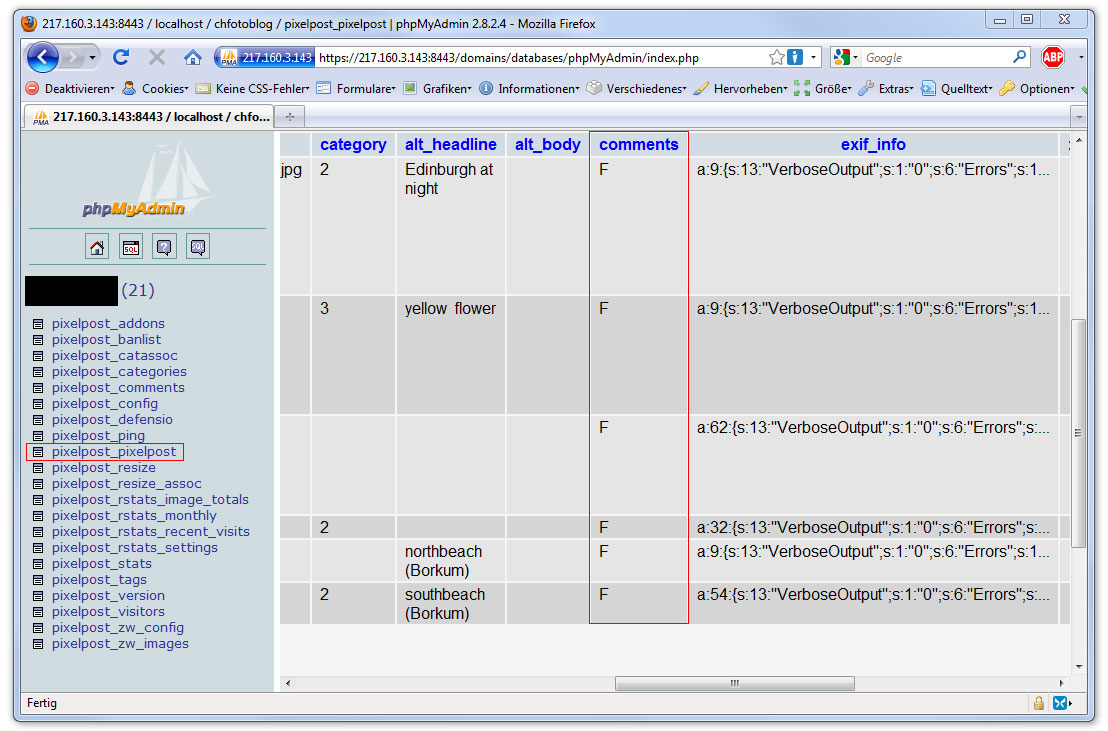1108x731 pixels.
Task: Sort by the alt_body column header
Action: 548,144
